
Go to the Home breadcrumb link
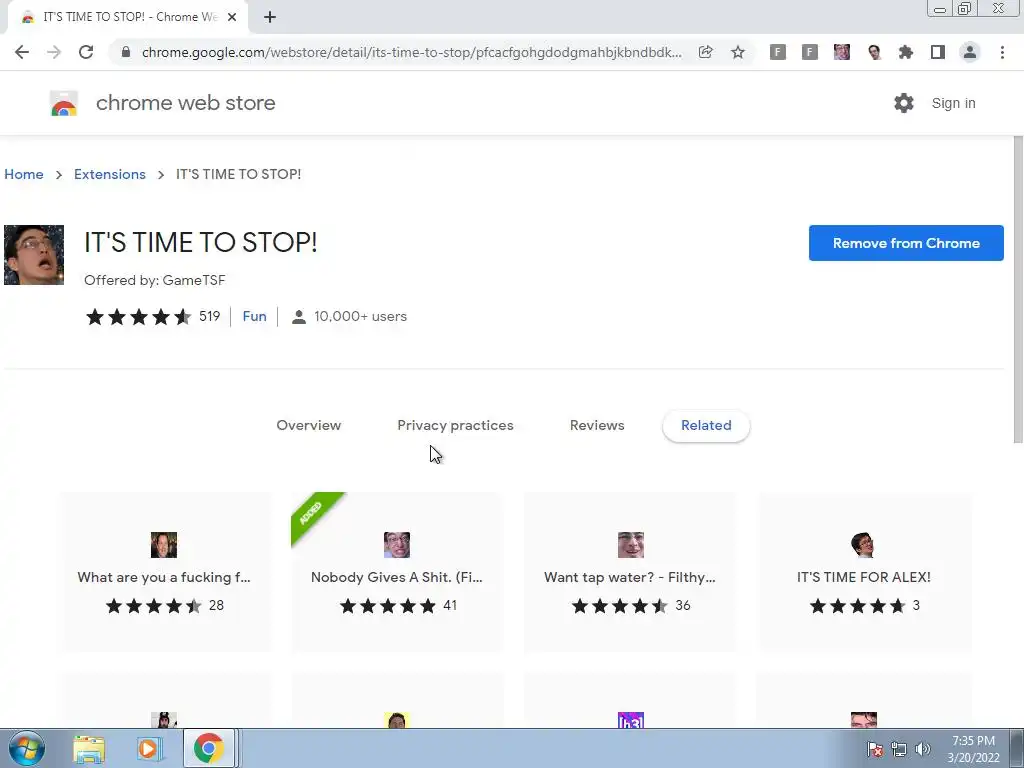pyautogui.click(x=24, y=174)
